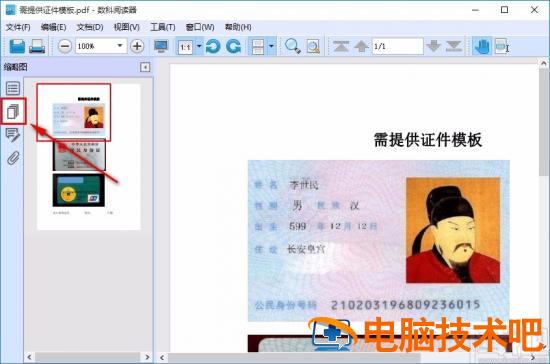
Task: Maximize the reader window
Action: pos(504,10)
